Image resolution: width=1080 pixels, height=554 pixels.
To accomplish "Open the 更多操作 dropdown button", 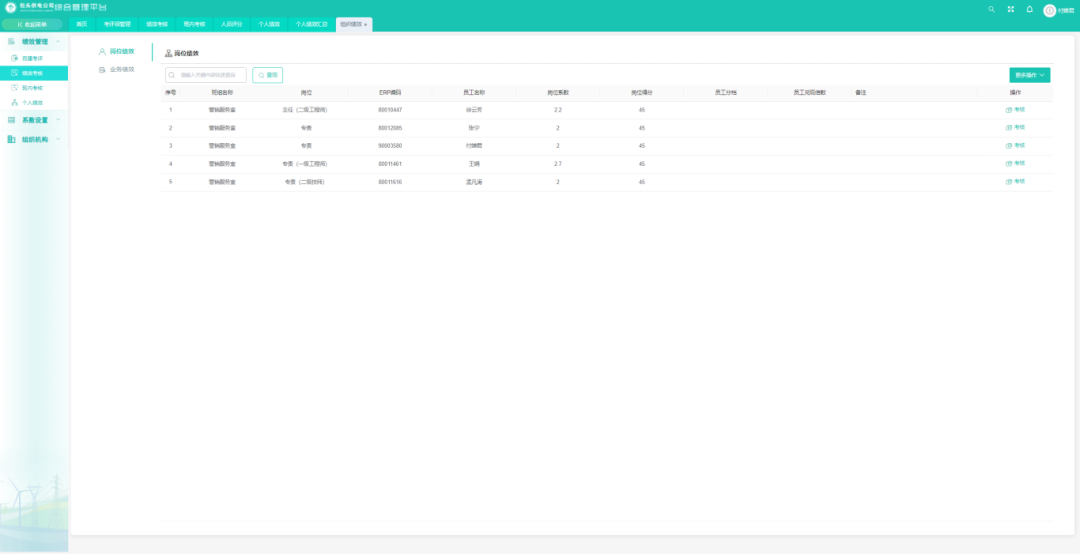I will point(1029,75).
